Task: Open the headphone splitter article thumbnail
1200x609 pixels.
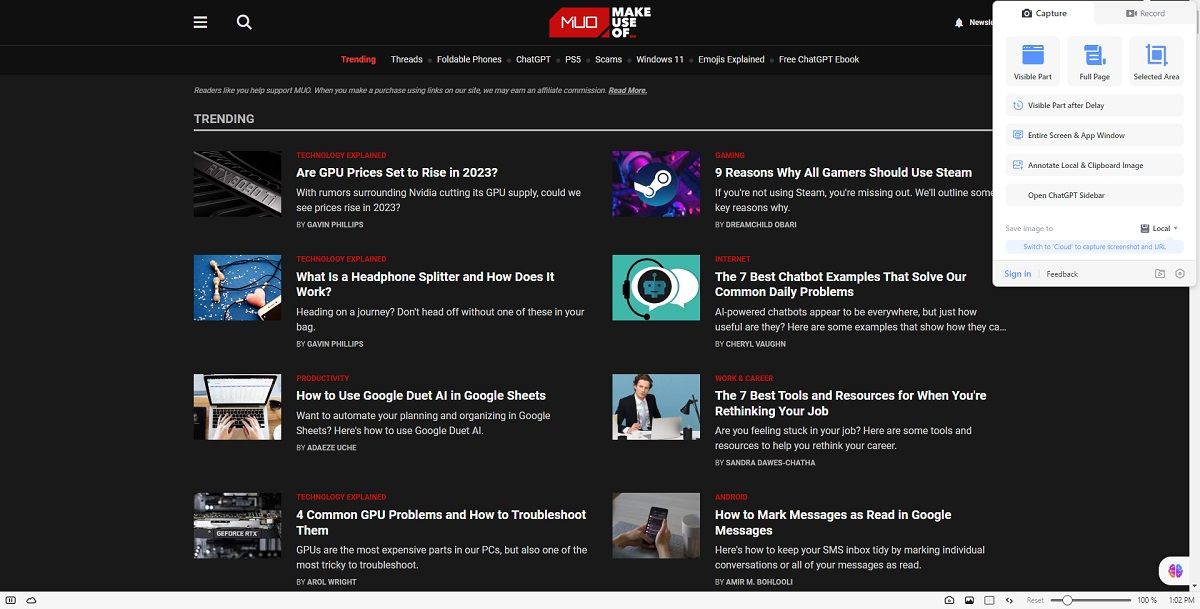Action: [237, 288]
